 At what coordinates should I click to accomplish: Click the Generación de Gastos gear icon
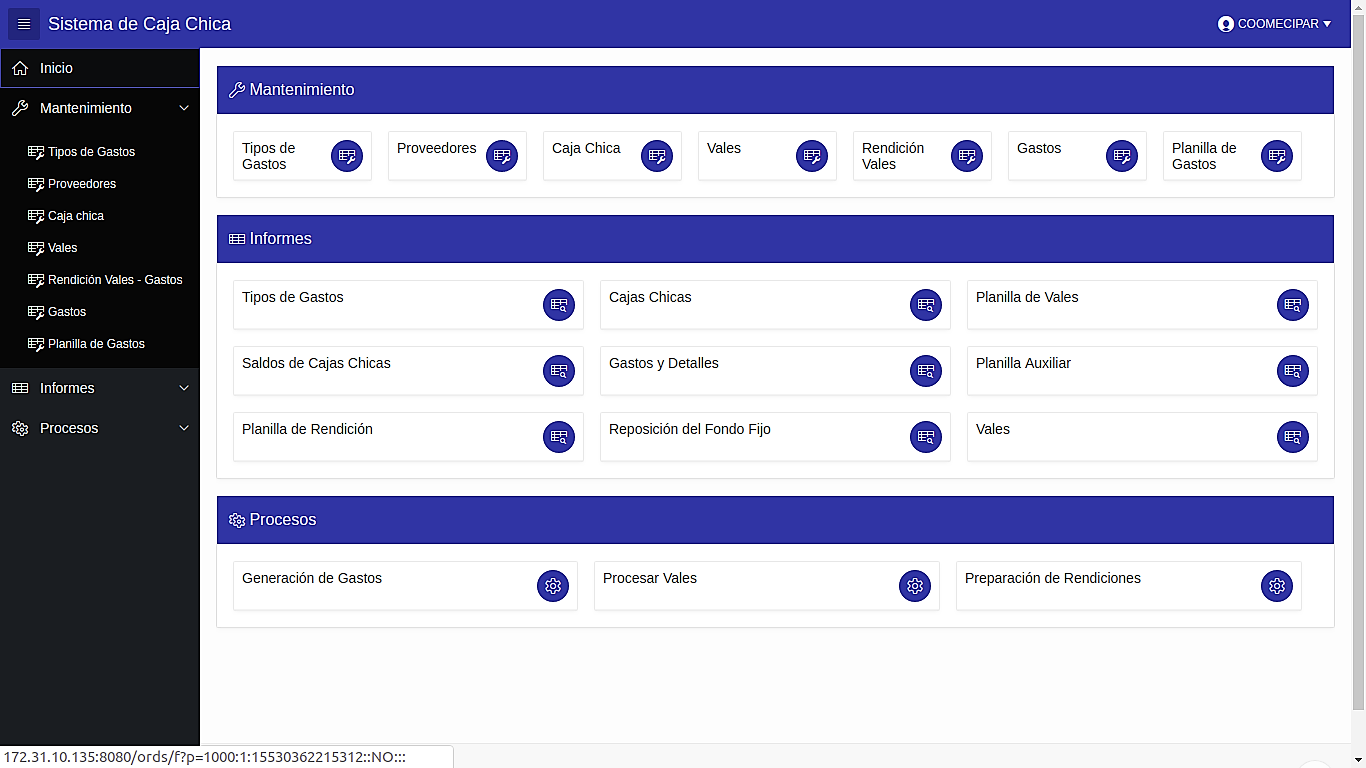[x=553, y=586]
